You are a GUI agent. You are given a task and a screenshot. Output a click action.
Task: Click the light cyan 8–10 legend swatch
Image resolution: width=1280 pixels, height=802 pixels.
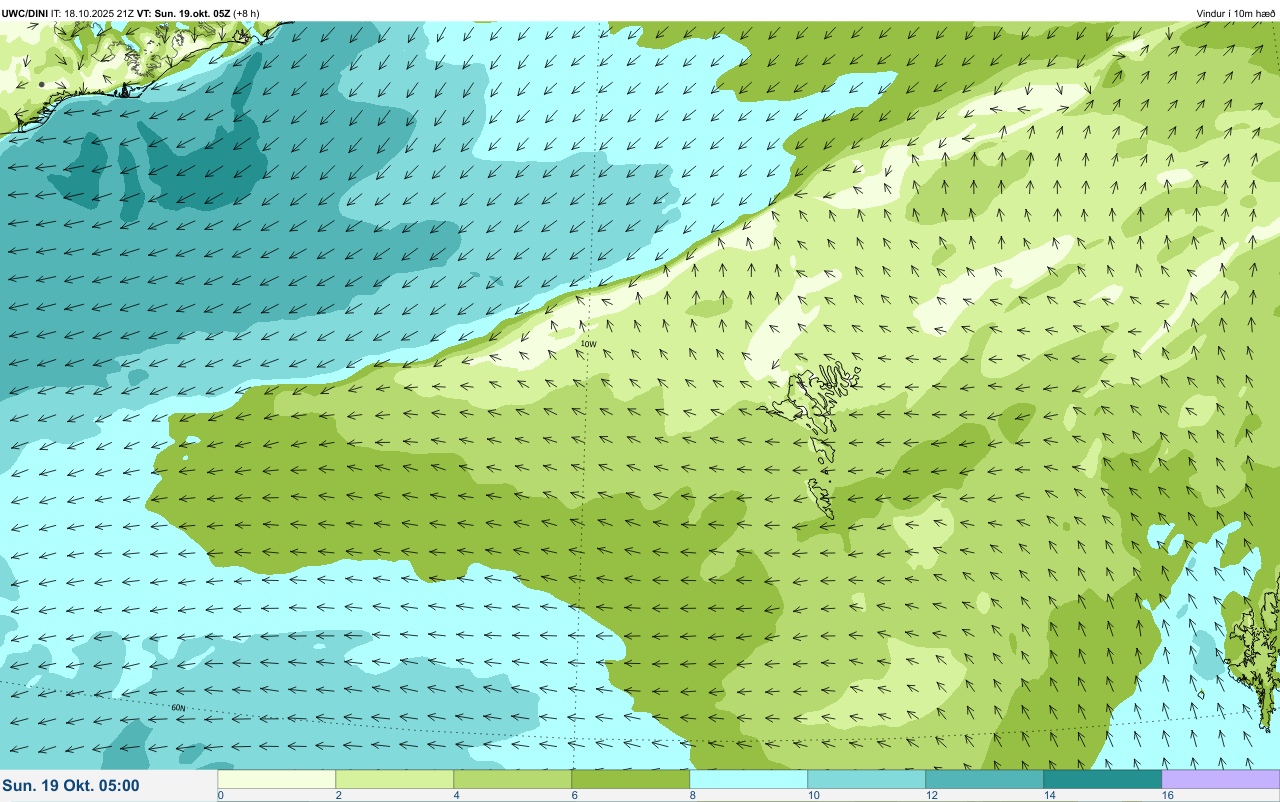[x=749, y=779]
